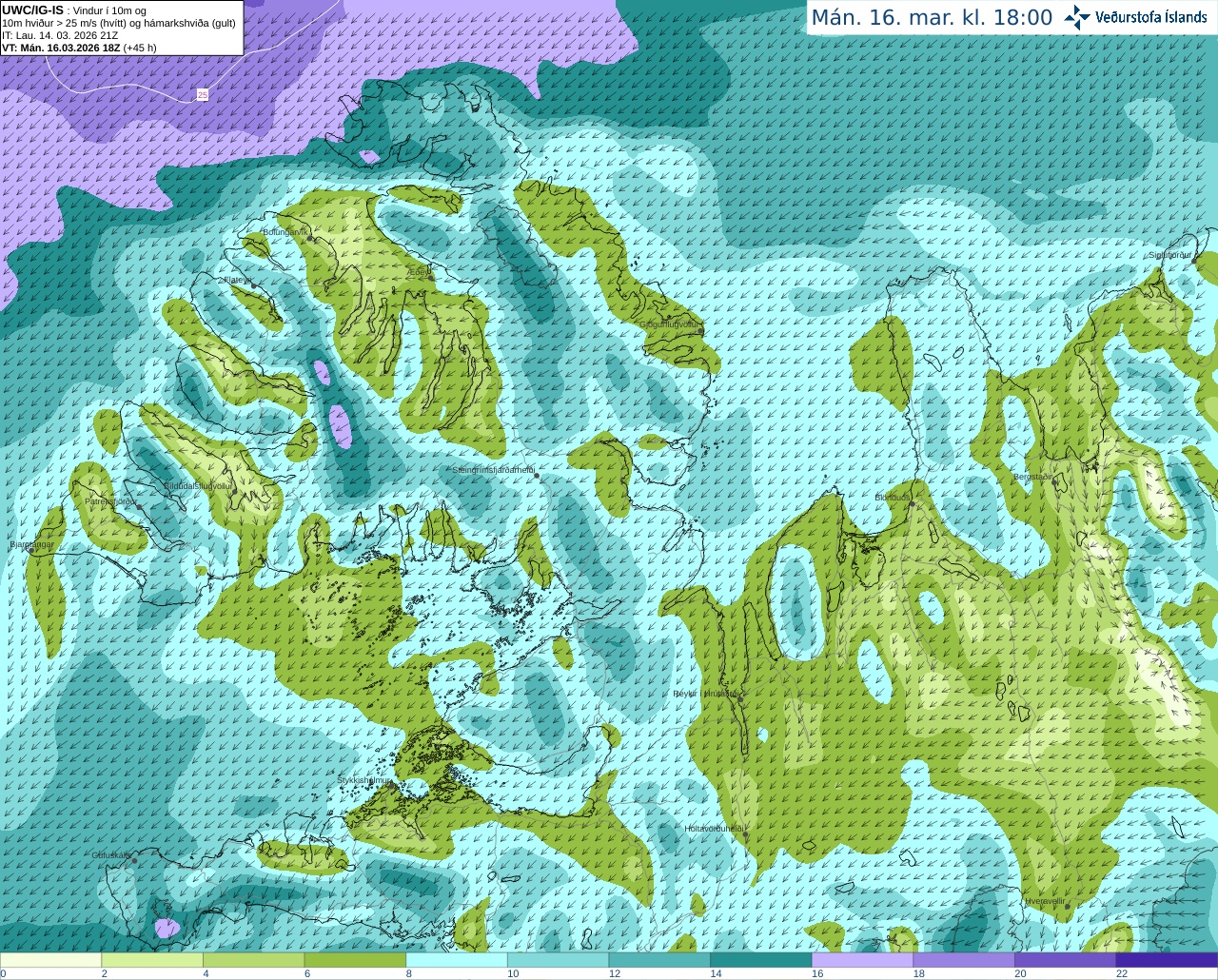Select the Gufuskálar station label
1218x980 pixels.
tap(111, 854)
